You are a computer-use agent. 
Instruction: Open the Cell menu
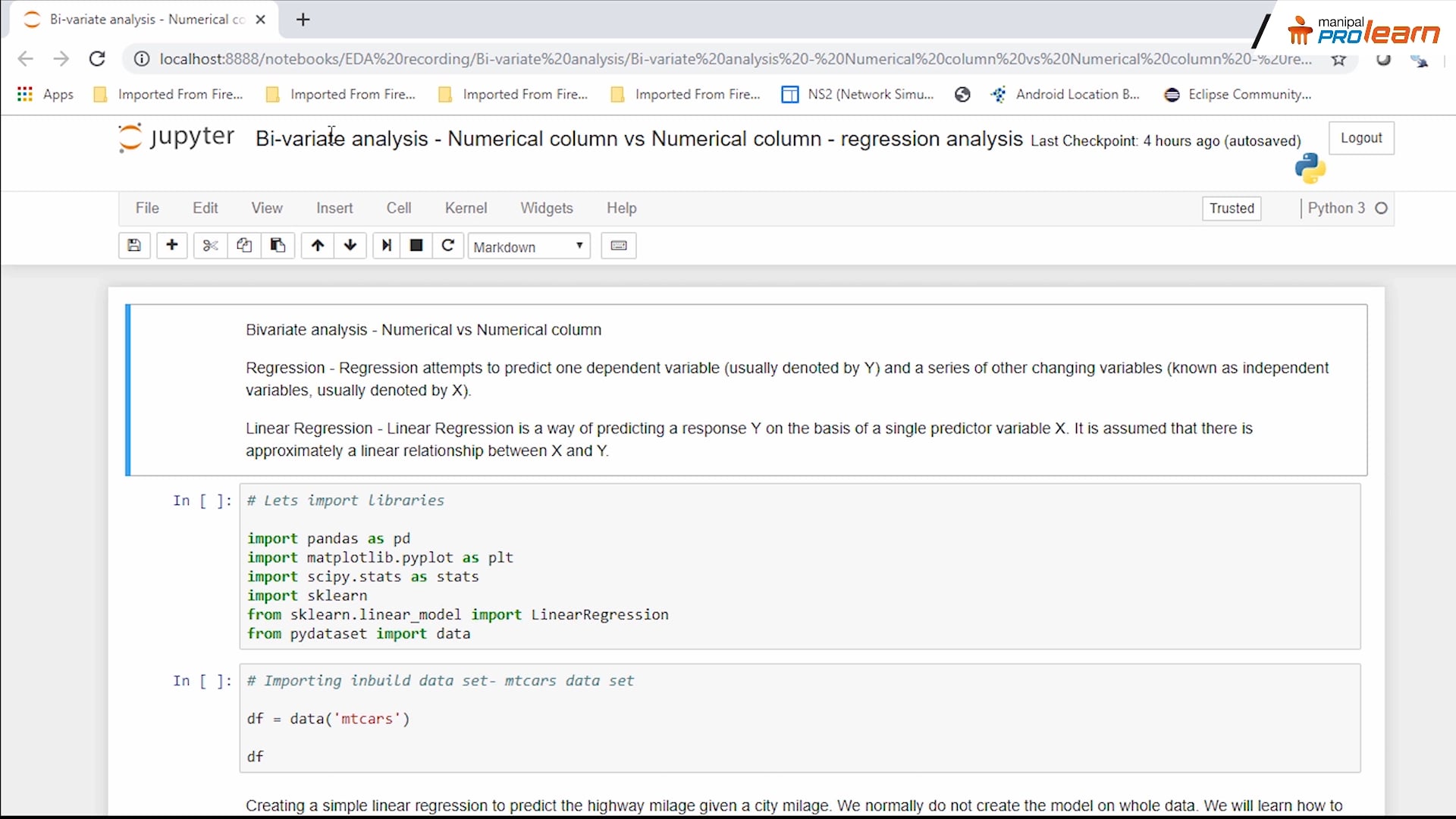coord(399,208)
